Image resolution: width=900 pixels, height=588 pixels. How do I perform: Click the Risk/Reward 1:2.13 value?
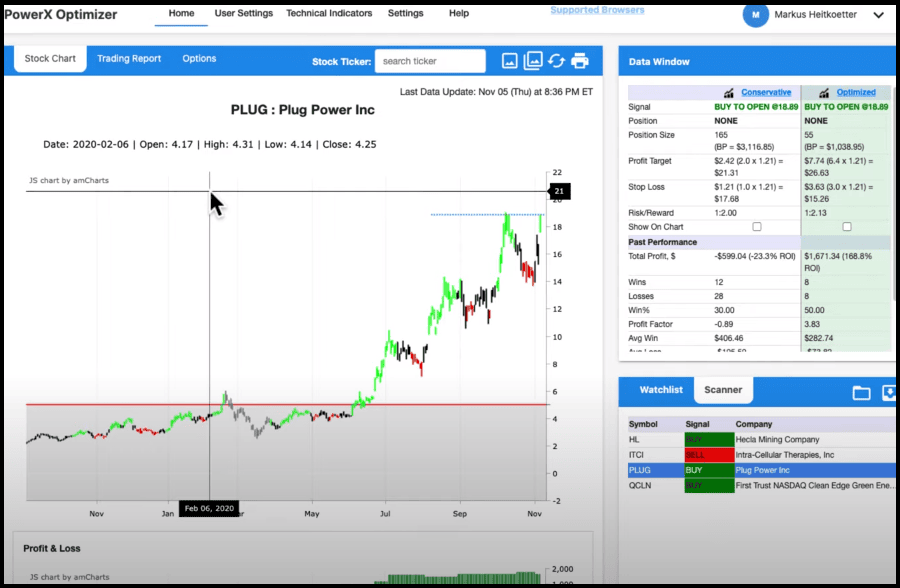tap(815, 213)
